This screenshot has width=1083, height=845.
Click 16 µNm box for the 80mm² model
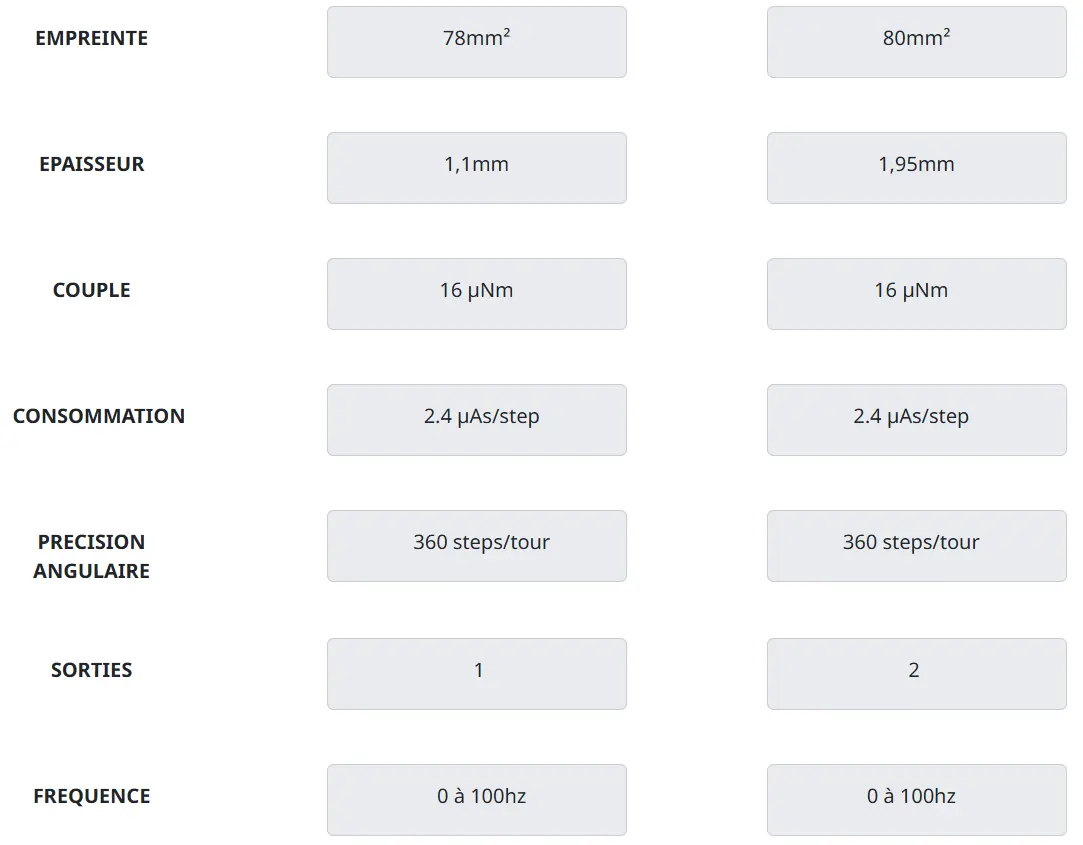coord(916,294)
